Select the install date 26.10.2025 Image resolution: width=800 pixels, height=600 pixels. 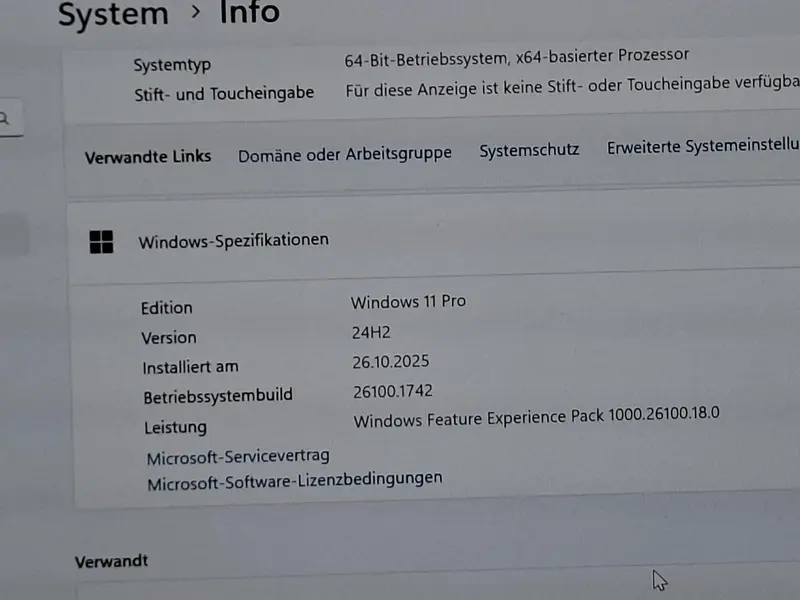(391, 362)
